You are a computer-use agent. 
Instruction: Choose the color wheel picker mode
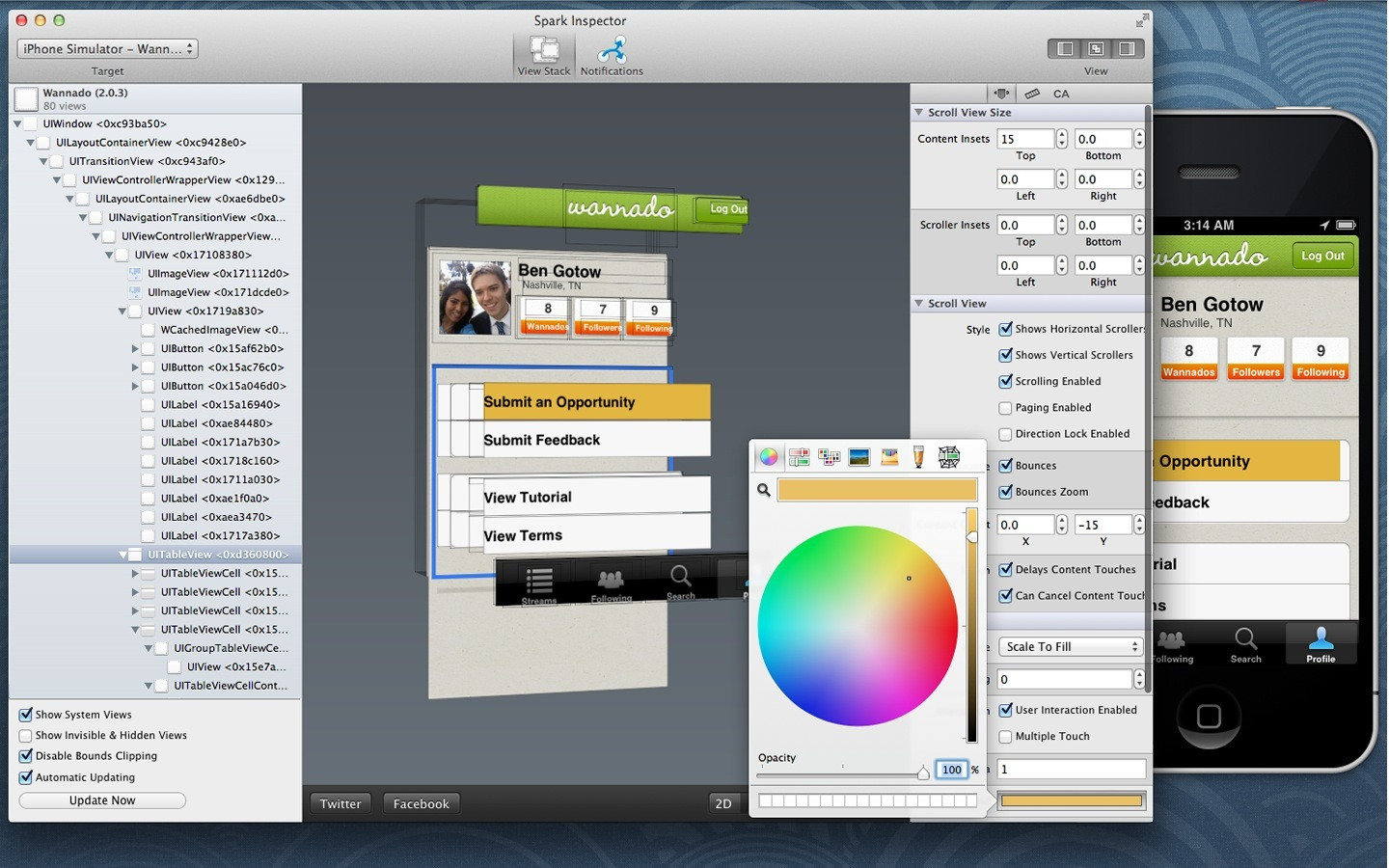(x=769, y=457)
